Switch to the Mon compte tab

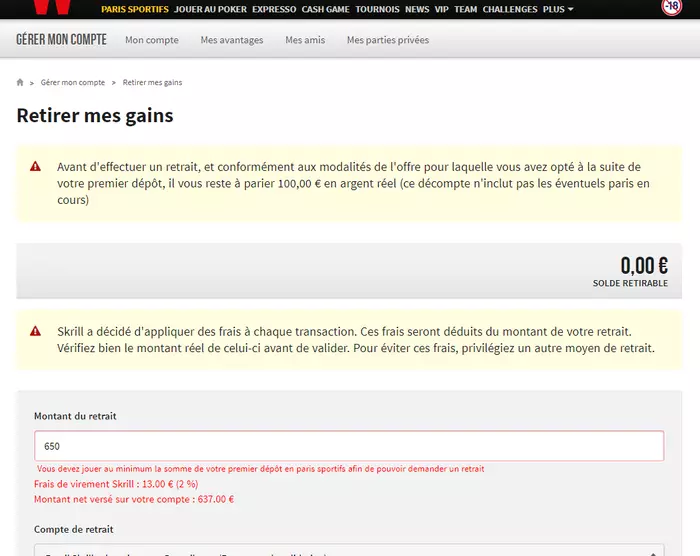[x=152, y=40]
